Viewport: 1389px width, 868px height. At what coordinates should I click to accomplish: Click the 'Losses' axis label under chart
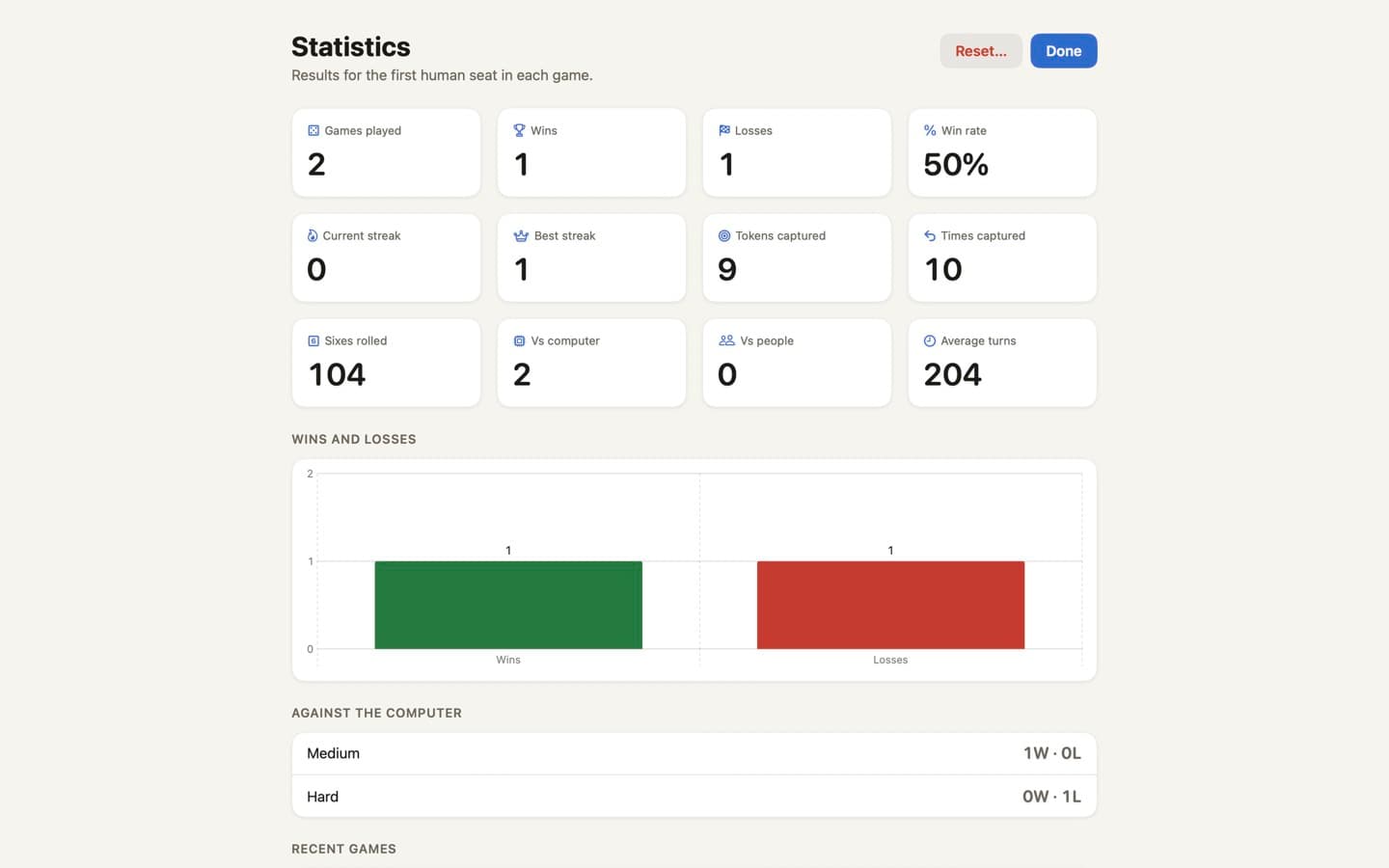(890, 660)
